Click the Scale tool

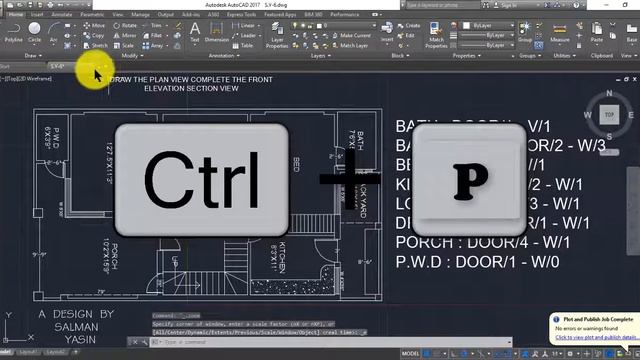(x=124, y=46)
